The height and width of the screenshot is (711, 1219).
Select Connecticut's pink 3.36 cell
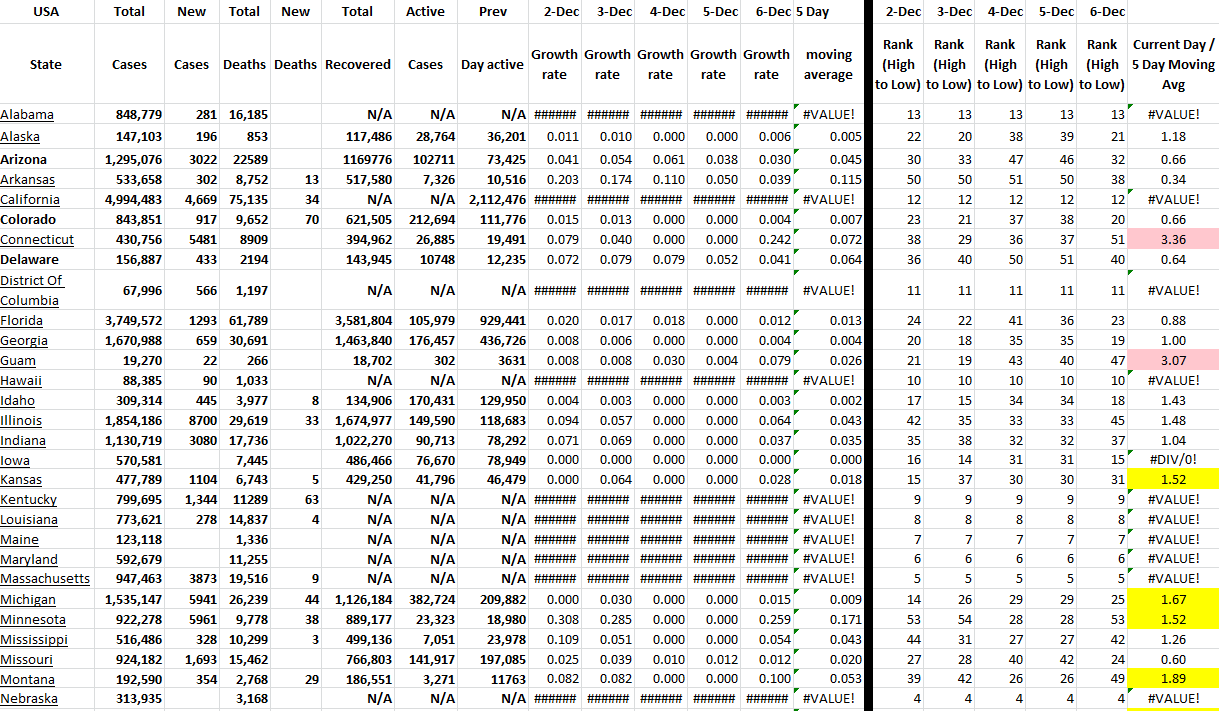tap(1174, 240)
